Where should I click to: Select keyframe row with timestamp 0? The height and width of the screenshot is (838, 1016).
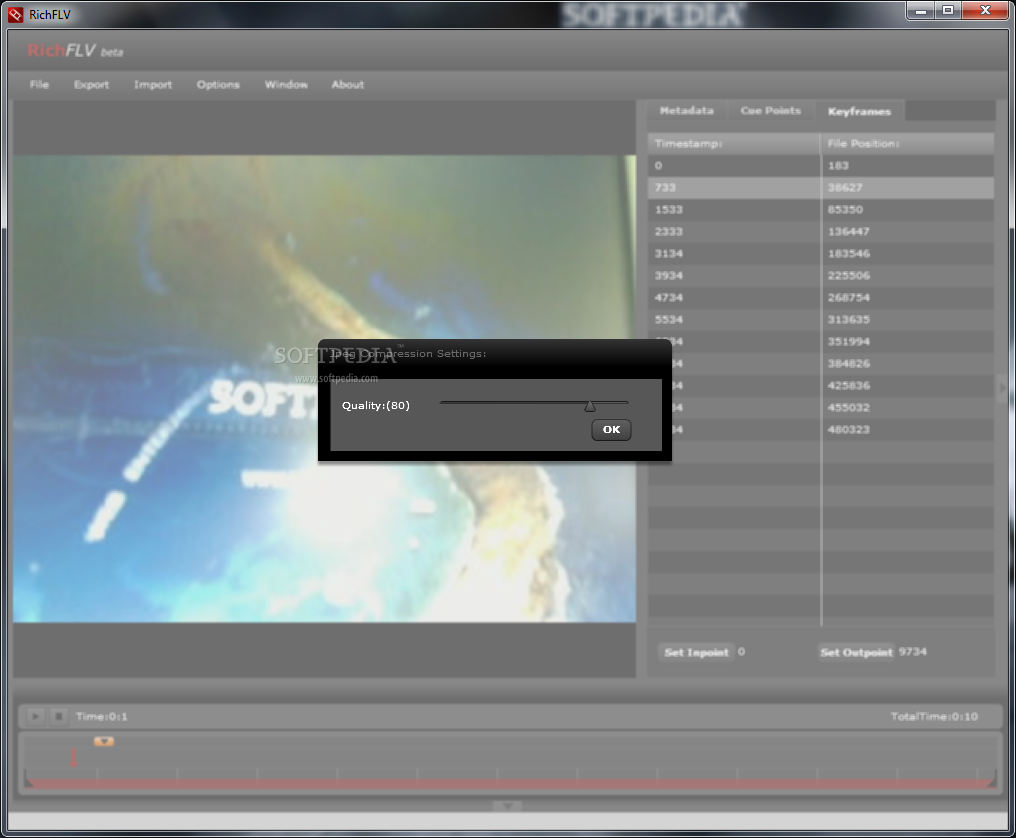(x=820, y=165)
